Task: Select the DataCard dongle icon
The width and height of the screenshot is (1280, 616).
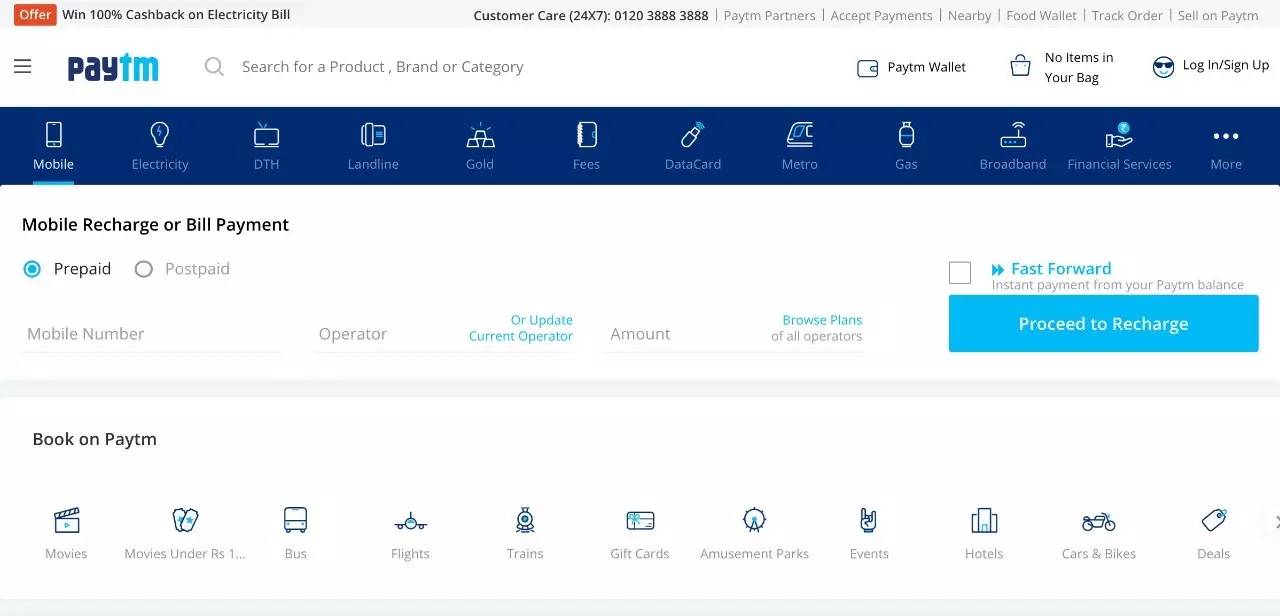Action: tap(693, 134)
